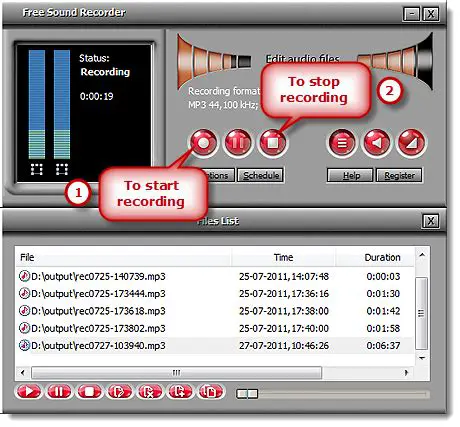Select file D:\output\rec0725-173618.mp3
Viewport: 460px width, 427px height.
[x=98, y=311]
